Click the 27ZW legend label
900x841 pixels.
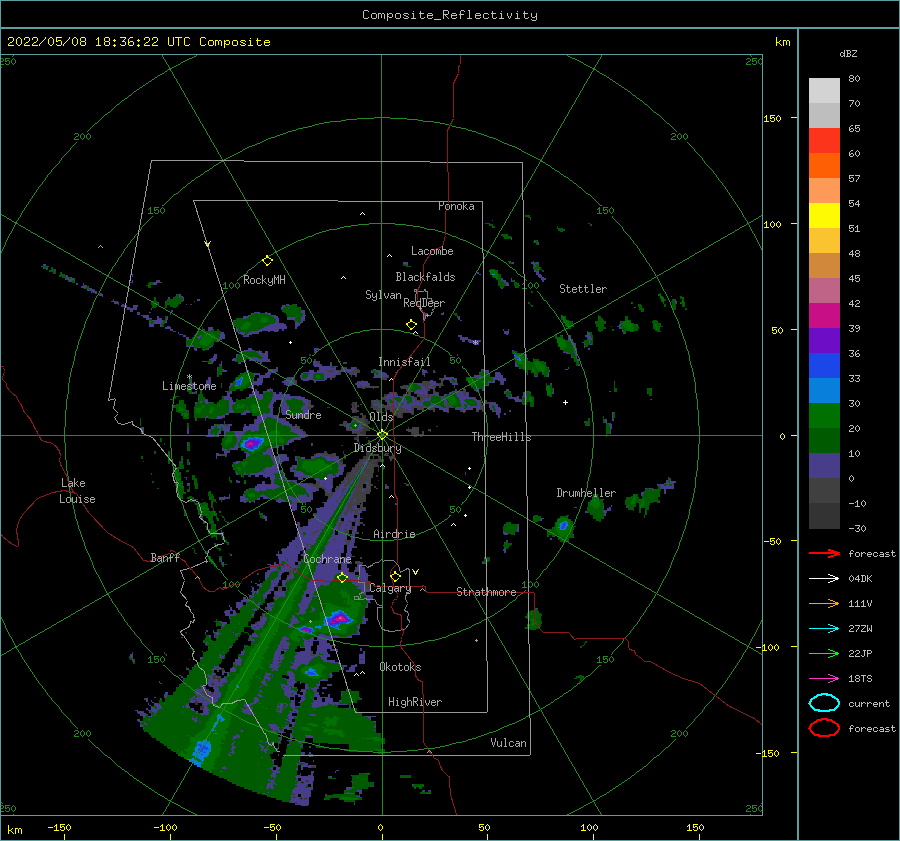pyautogui.click(x=860, y=629)
